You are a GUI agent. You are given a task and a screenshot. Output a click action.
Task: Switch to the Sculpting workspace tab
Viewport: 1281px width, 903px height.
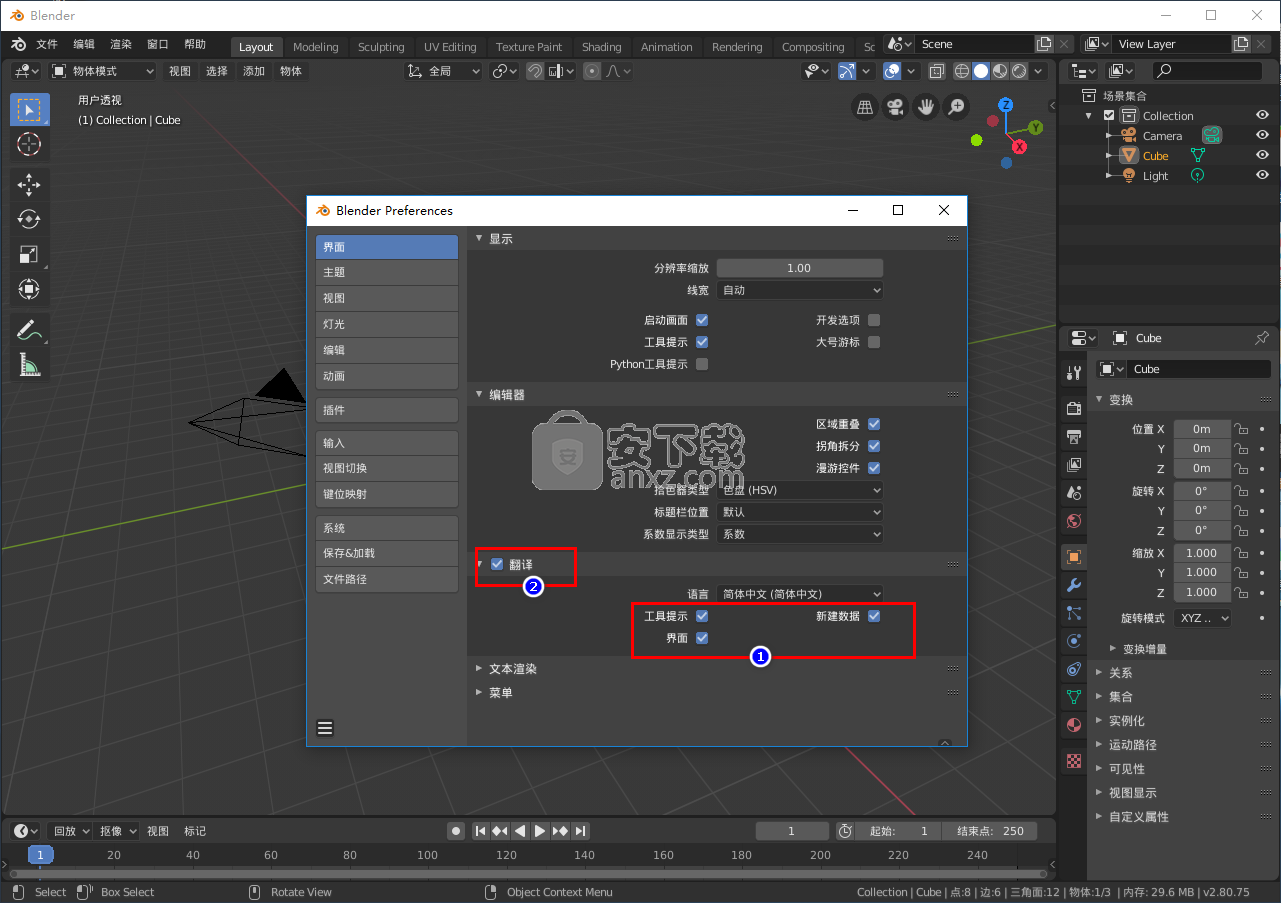pos(381,47)
